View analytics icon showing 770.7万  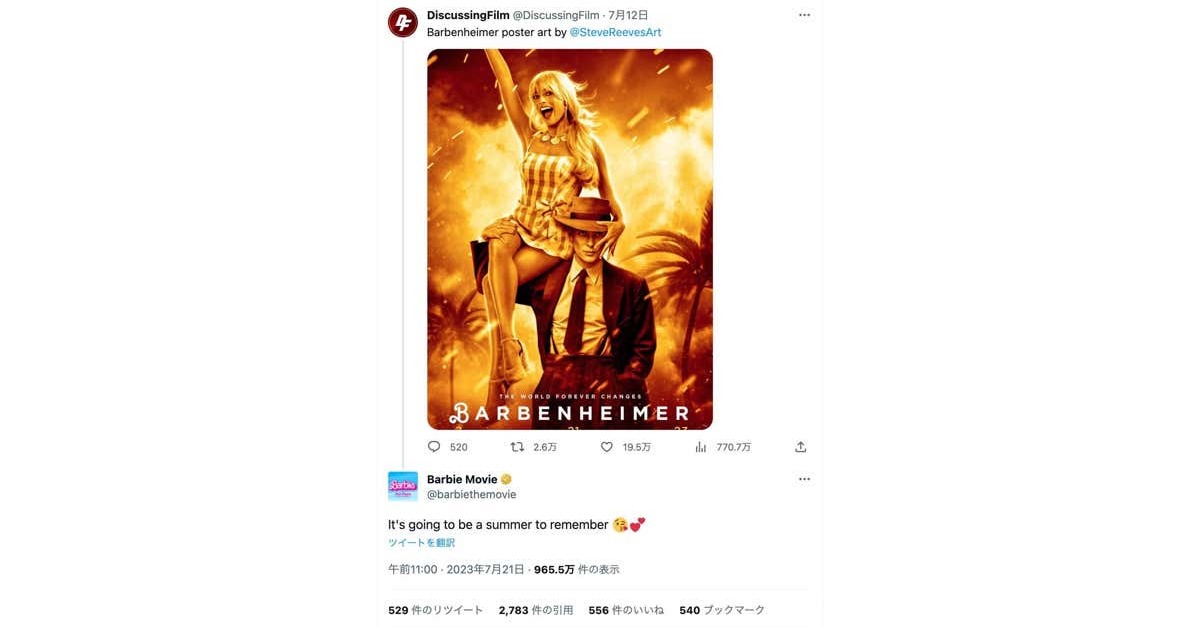pyautogui.click(x=701, y=447)
